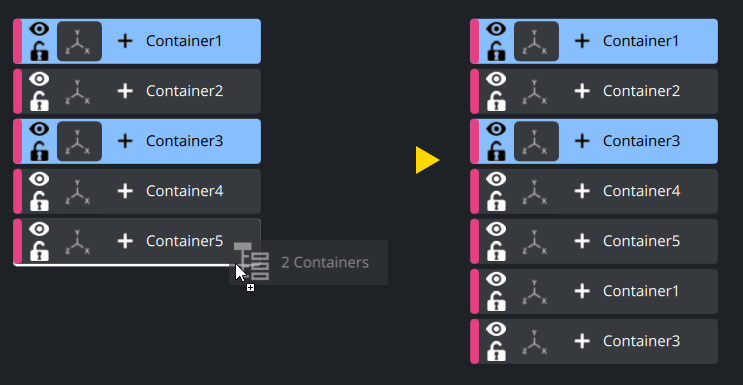
Task: Click the 2 Containers drag label
Action: [x=325, y=263]
